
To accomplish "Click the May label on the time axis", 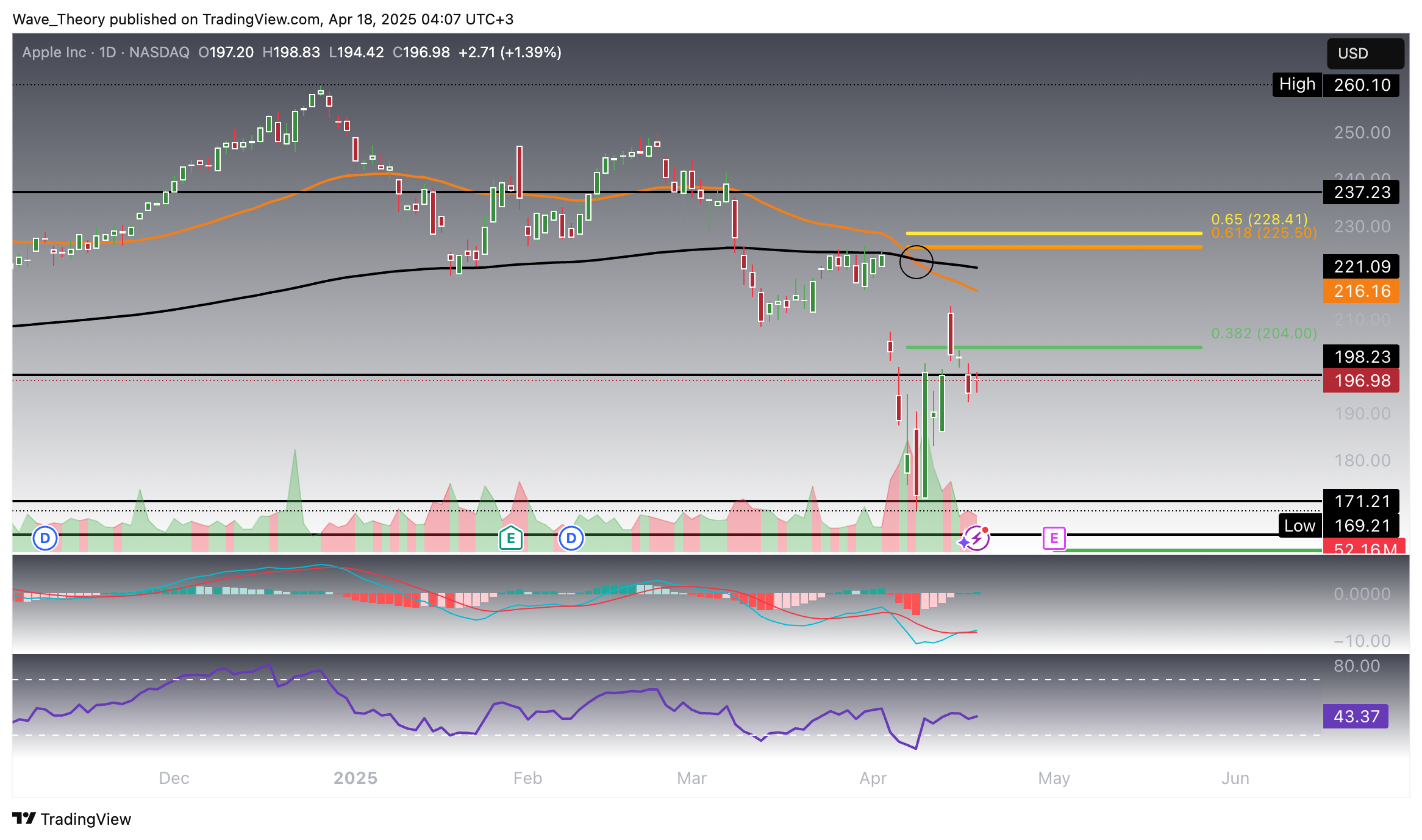I will [1054, 778].
